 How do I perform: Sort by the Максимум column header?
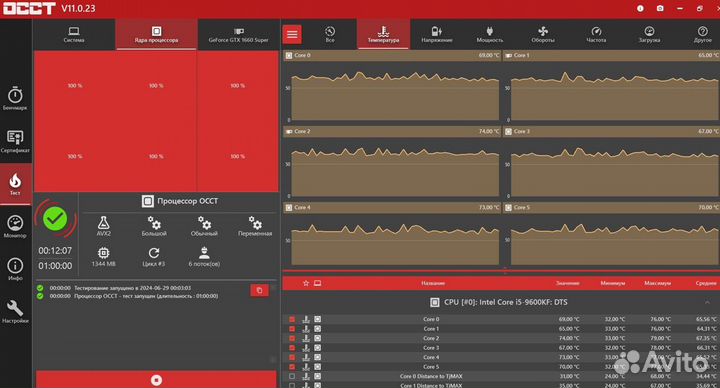pos(658,283)
